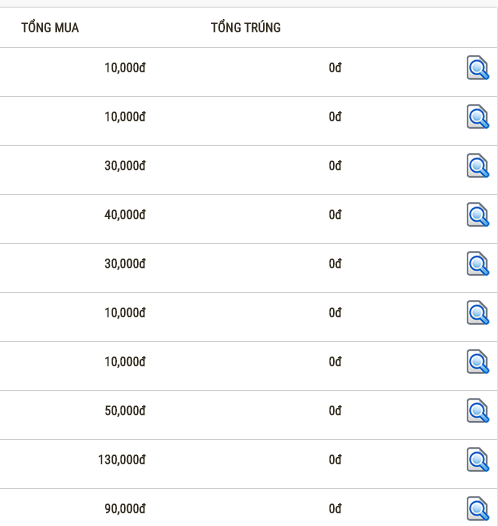
Task: Open details icon for the 40,000đ row
Action: (x=478, y=215)
